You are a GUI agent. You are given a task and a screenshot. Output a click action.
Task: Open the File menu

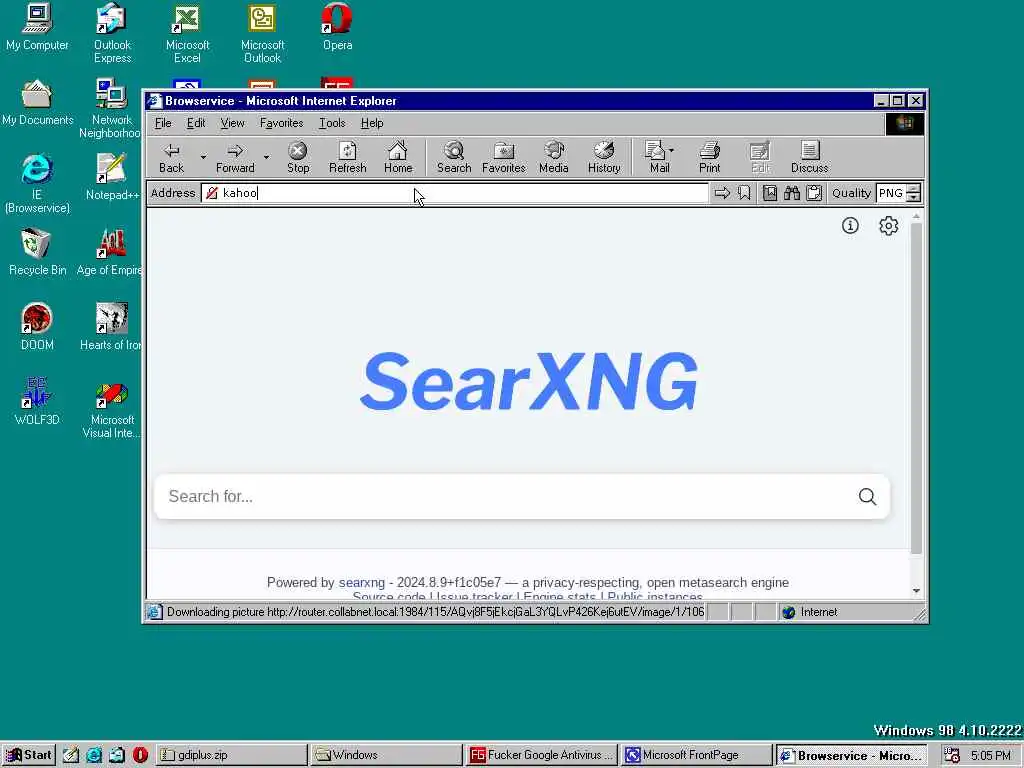(x=163, y=123)
